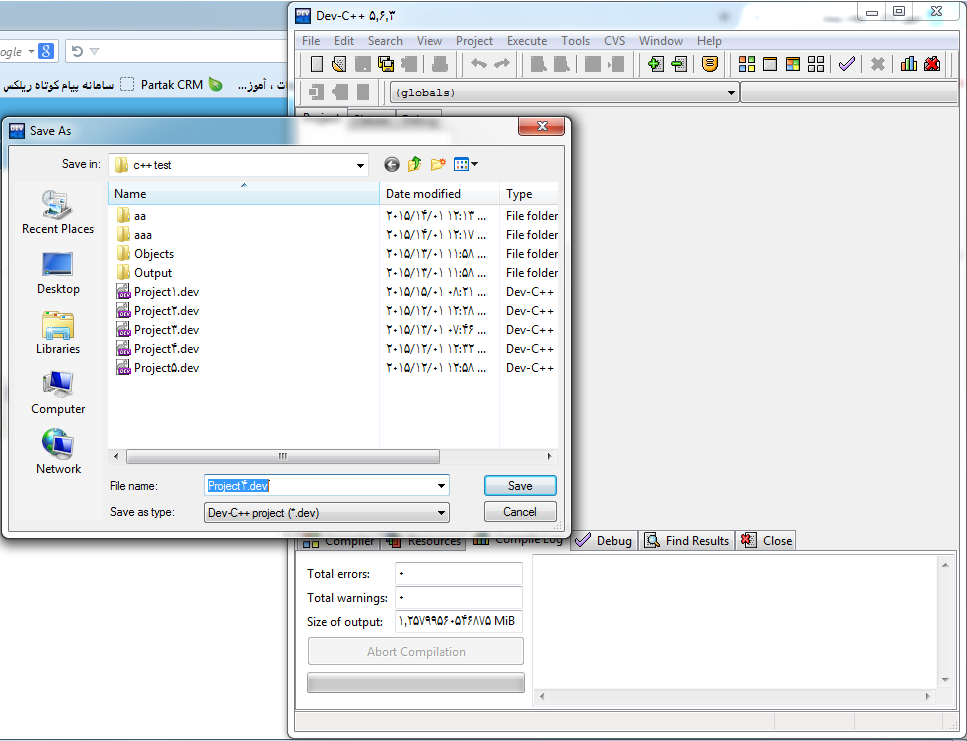Select the Project1.dev file
Image resolution: width=967 pixels, height=741 pixels.
(158, 292)
